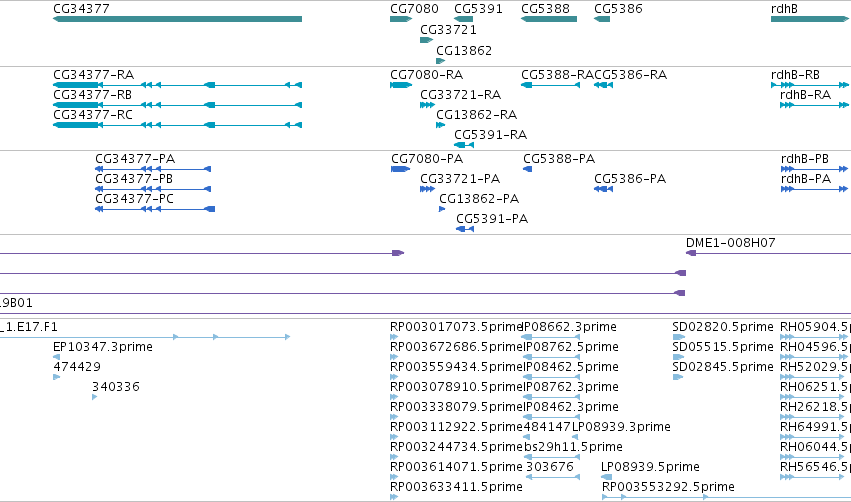Screen dimensions: 851x502
Task: Select transcript CG34377-RC
Action: click(x=177, y=125)
